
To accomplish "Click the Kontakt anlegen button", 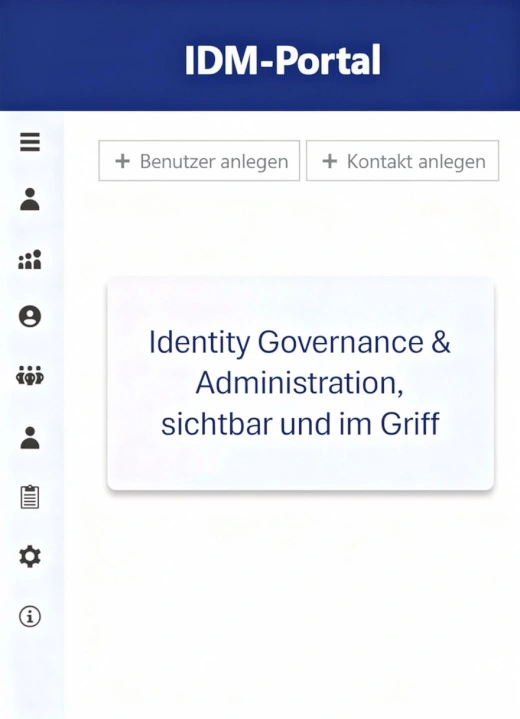I will 403,161.
